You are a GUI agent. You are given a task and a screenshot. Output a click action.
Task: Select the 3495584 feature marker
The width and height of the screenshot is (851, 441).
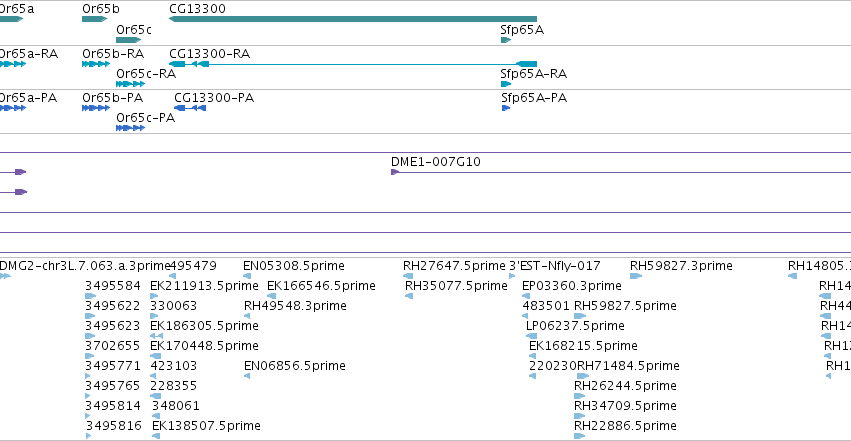[91, 296]
